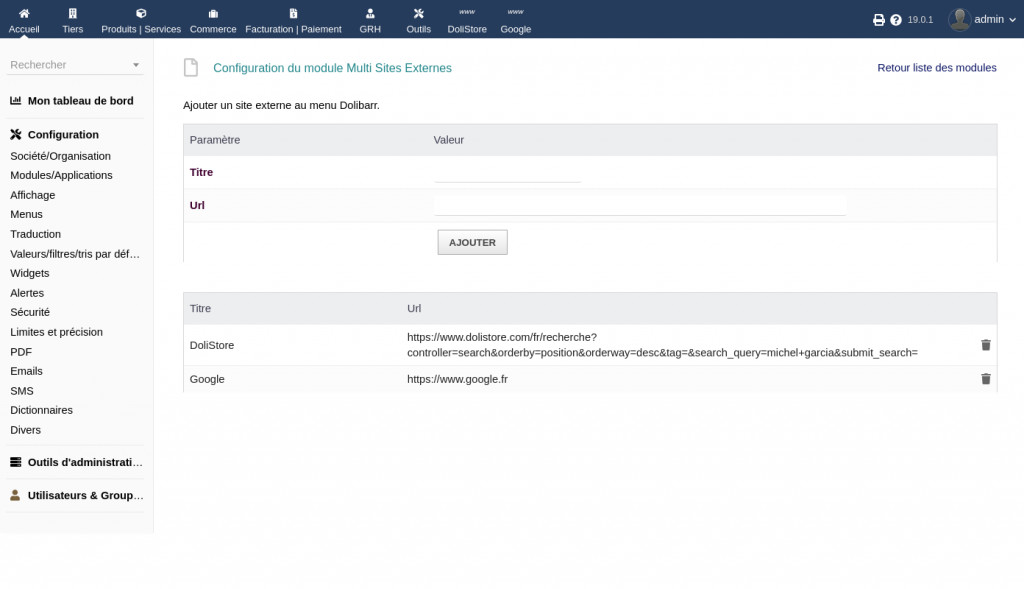
Task: Open Produits | Services cube icon
Action: (141, 14)
